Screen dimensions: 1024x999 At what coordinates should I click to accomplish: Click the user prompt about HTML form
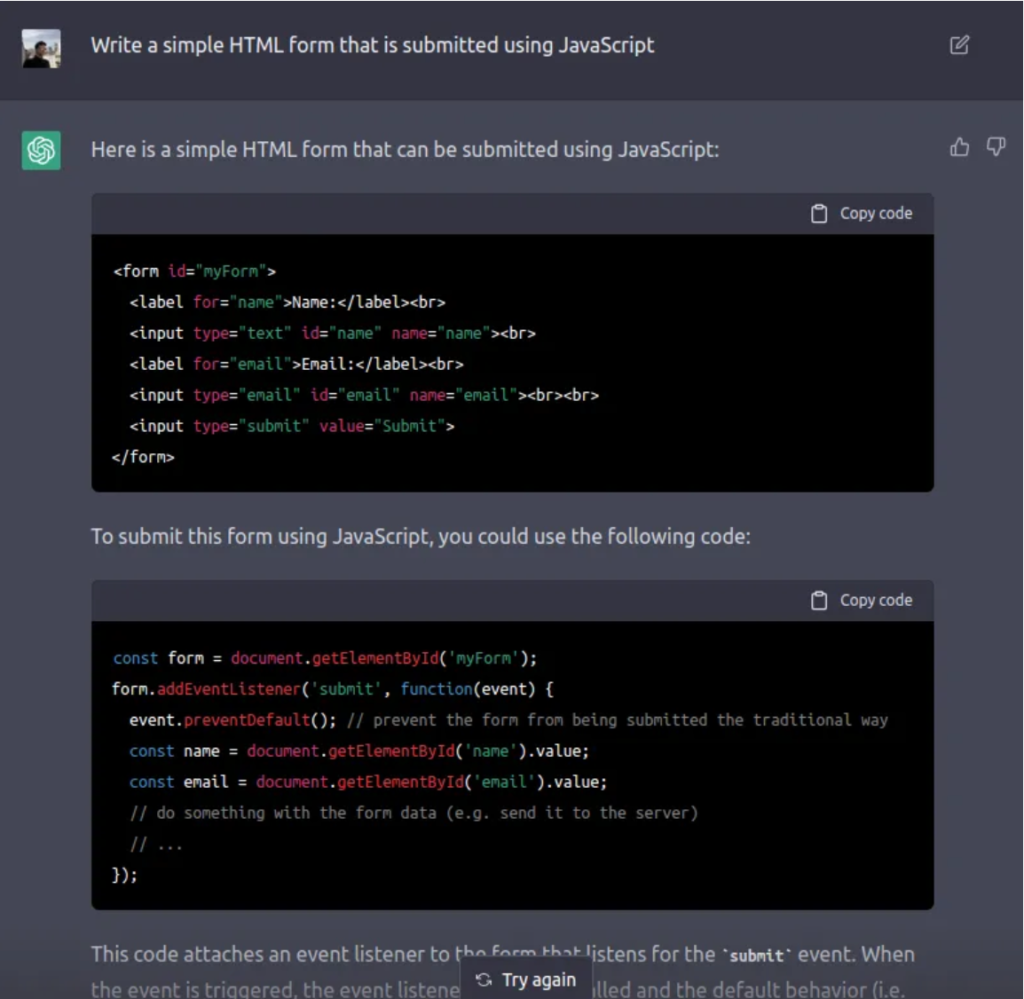click(x=372, y=45)
